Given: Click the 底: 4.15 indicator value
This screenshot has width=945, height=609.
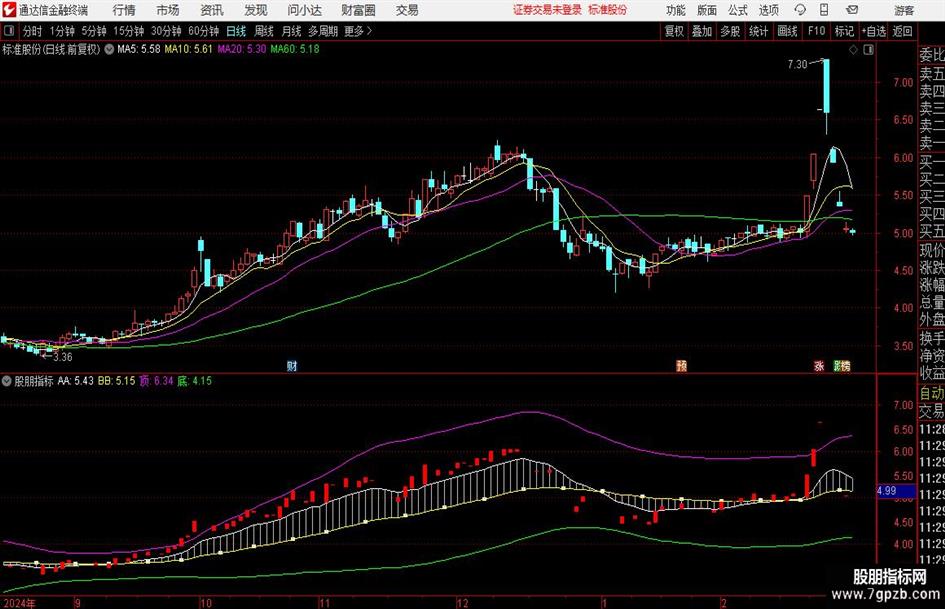Looking at the screenshot, I should (194, 380).
